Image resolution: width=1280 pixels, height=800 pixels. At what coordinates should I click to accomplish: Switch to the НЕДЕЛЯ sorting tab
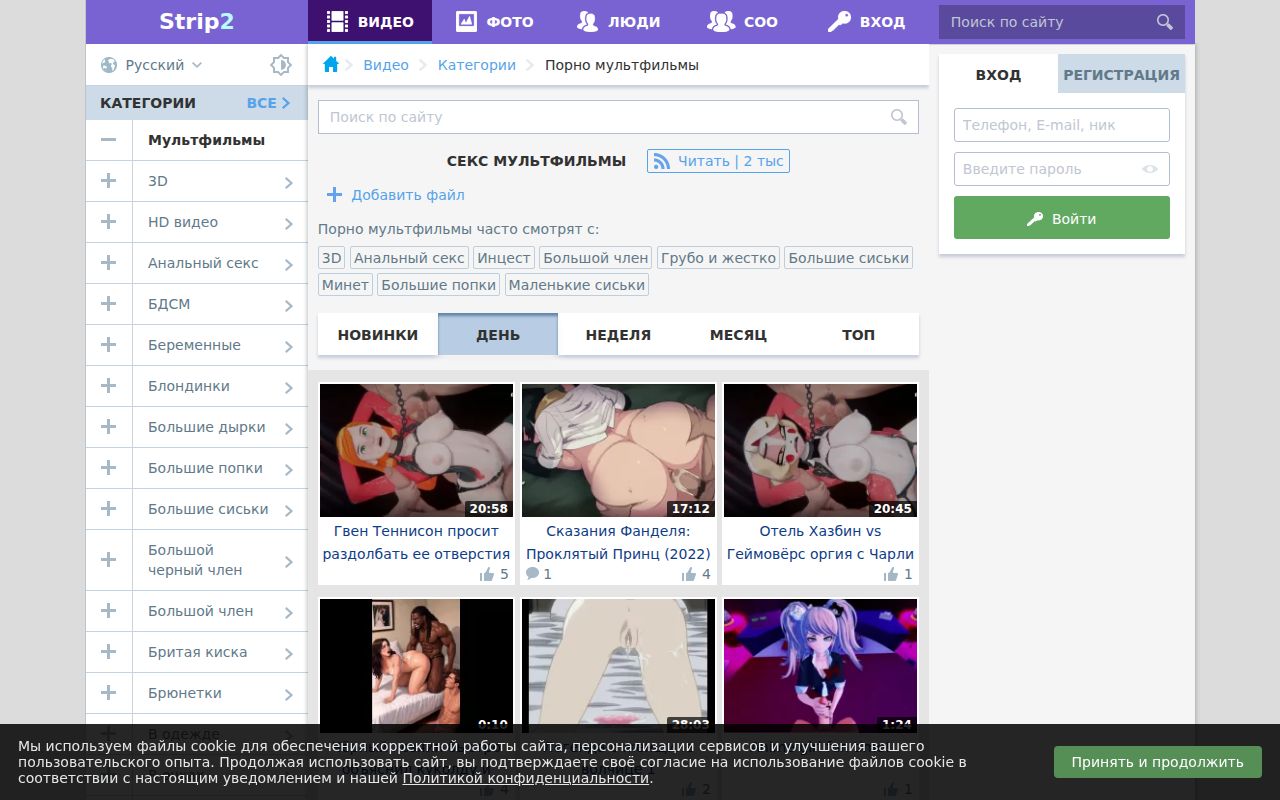click(x=618, y=335)
